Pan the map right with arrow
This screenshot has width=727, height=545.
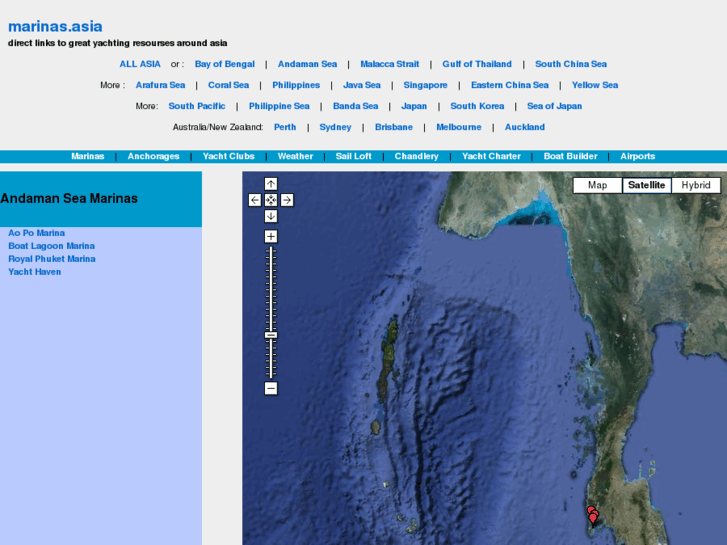point(287,200)
